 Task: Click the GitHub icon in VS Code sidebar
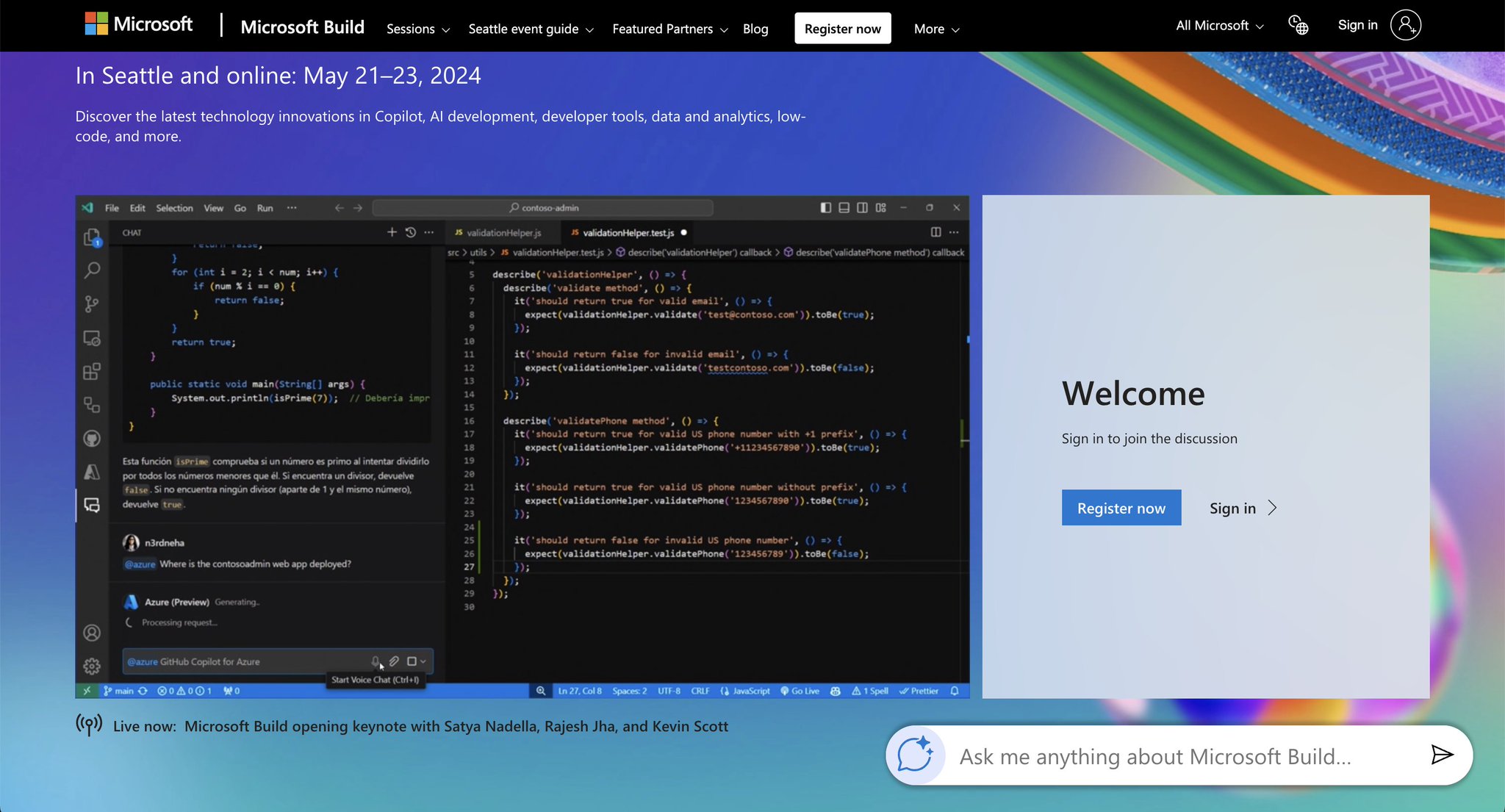92,439
